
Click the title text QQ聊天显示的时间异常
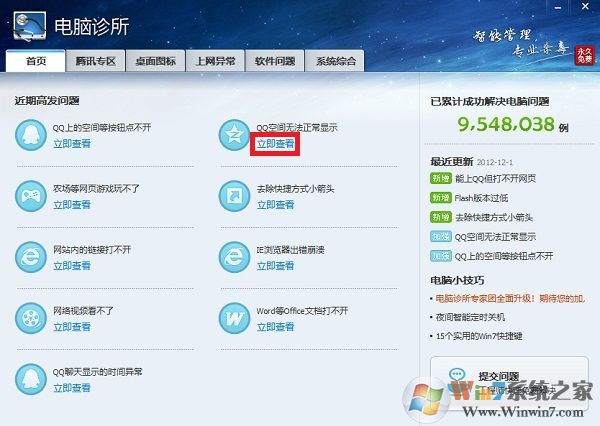[x=98, y=372]
